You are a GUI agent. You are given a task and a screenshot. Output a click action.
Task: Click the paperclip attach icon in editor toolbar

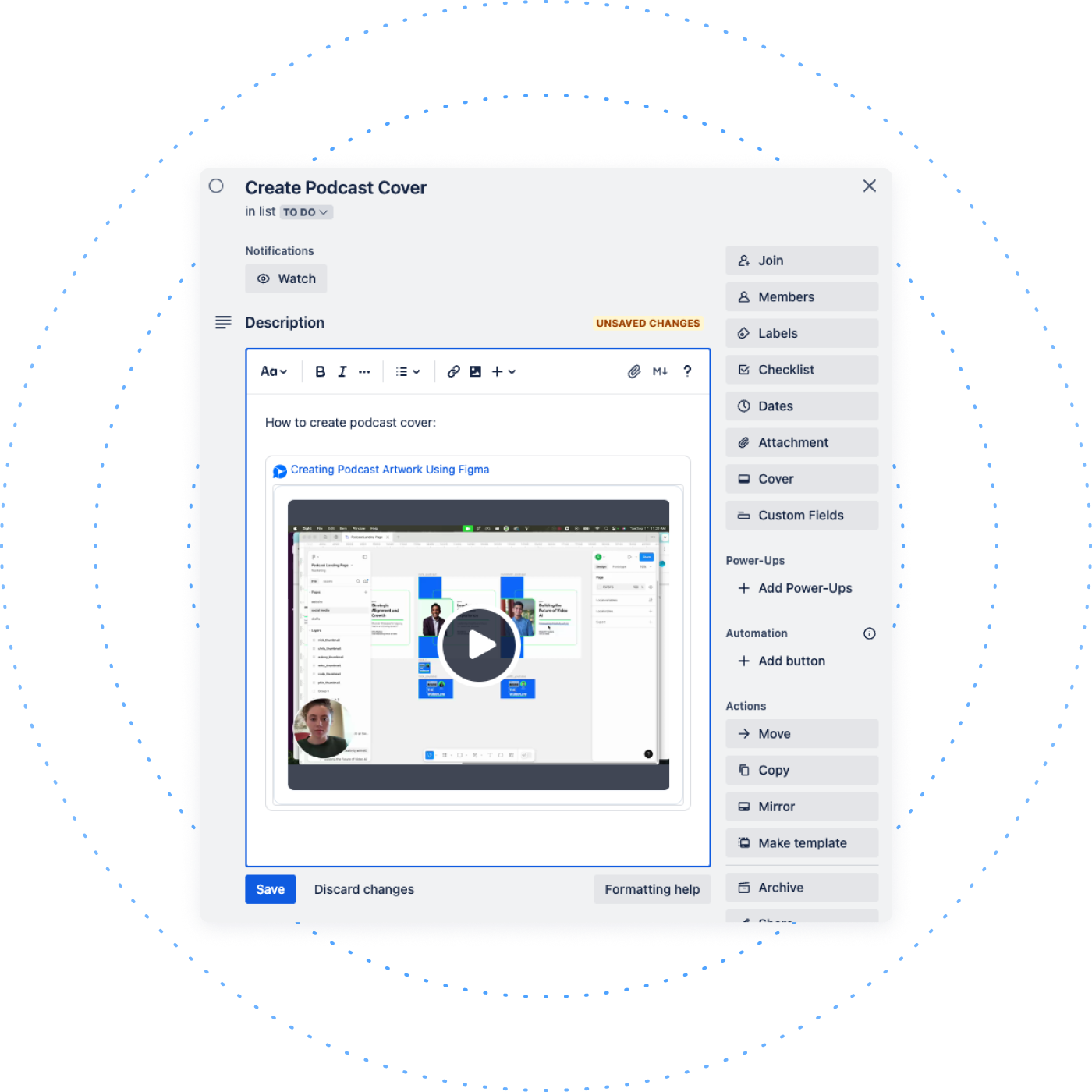tap(634, 372)
